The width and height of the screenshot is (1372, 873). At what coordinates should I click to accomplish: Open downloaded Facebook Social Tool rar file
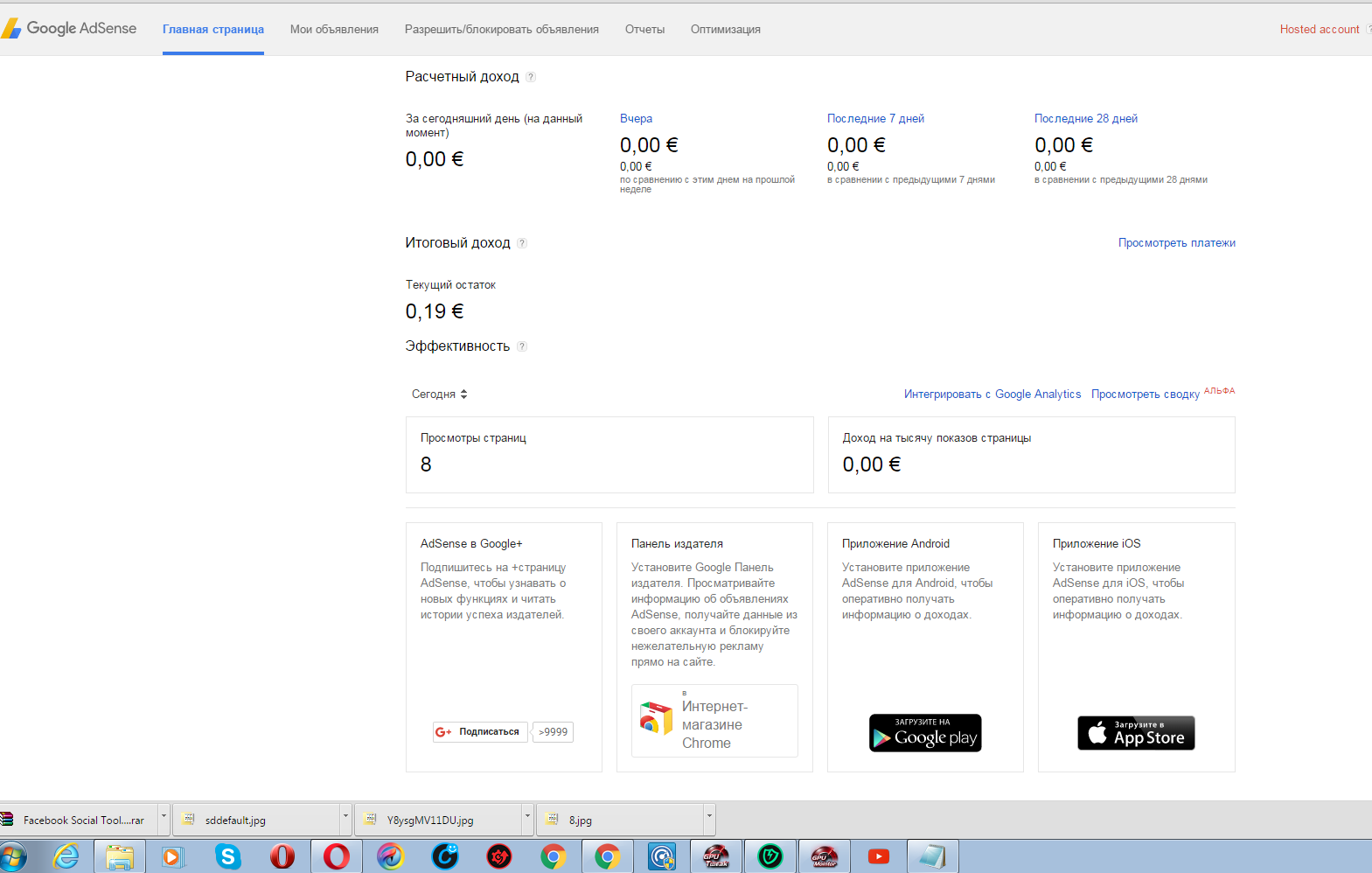click(83, 821)
